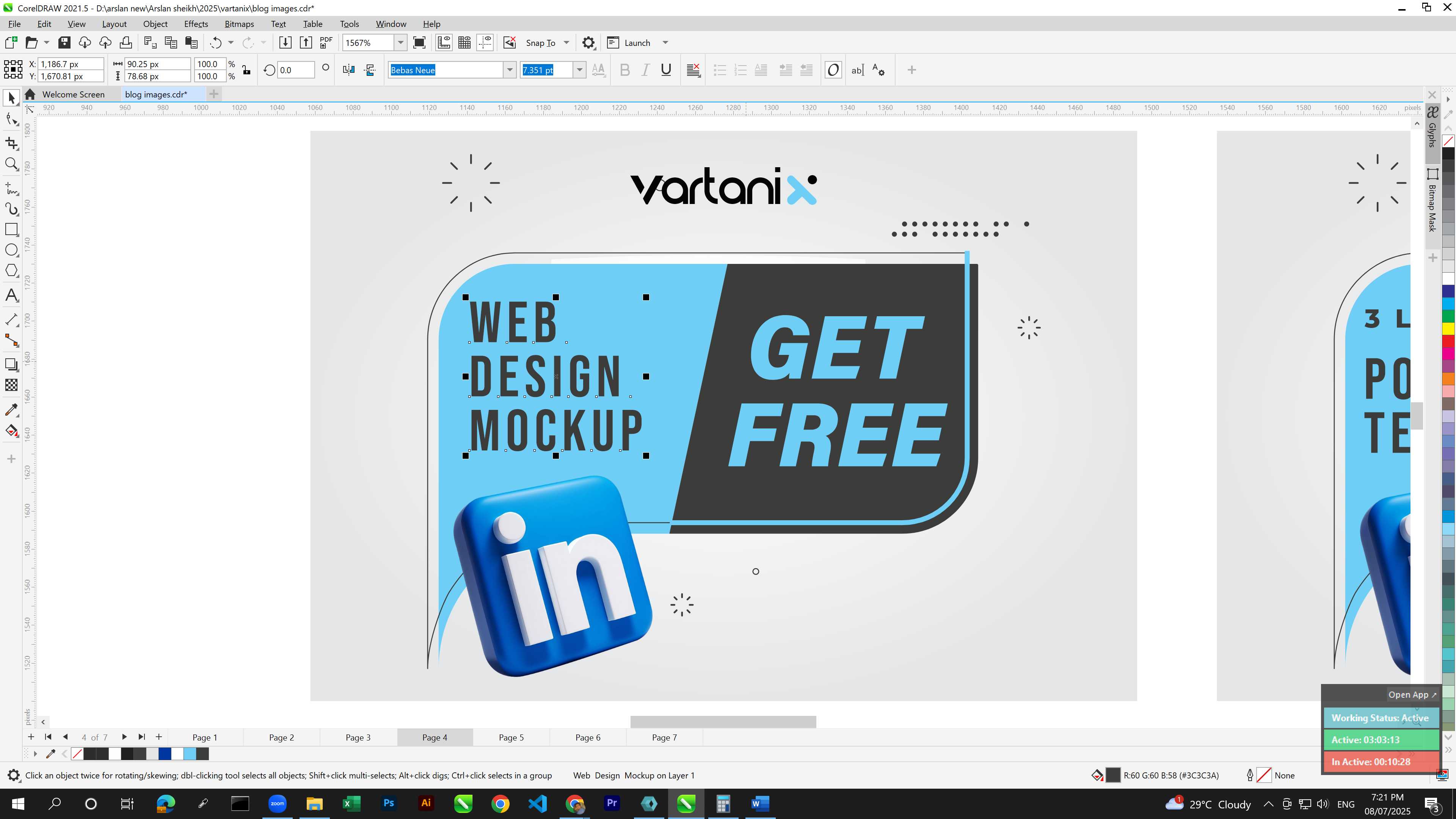Open Photoshop from the taskbar

click(389, 803)
